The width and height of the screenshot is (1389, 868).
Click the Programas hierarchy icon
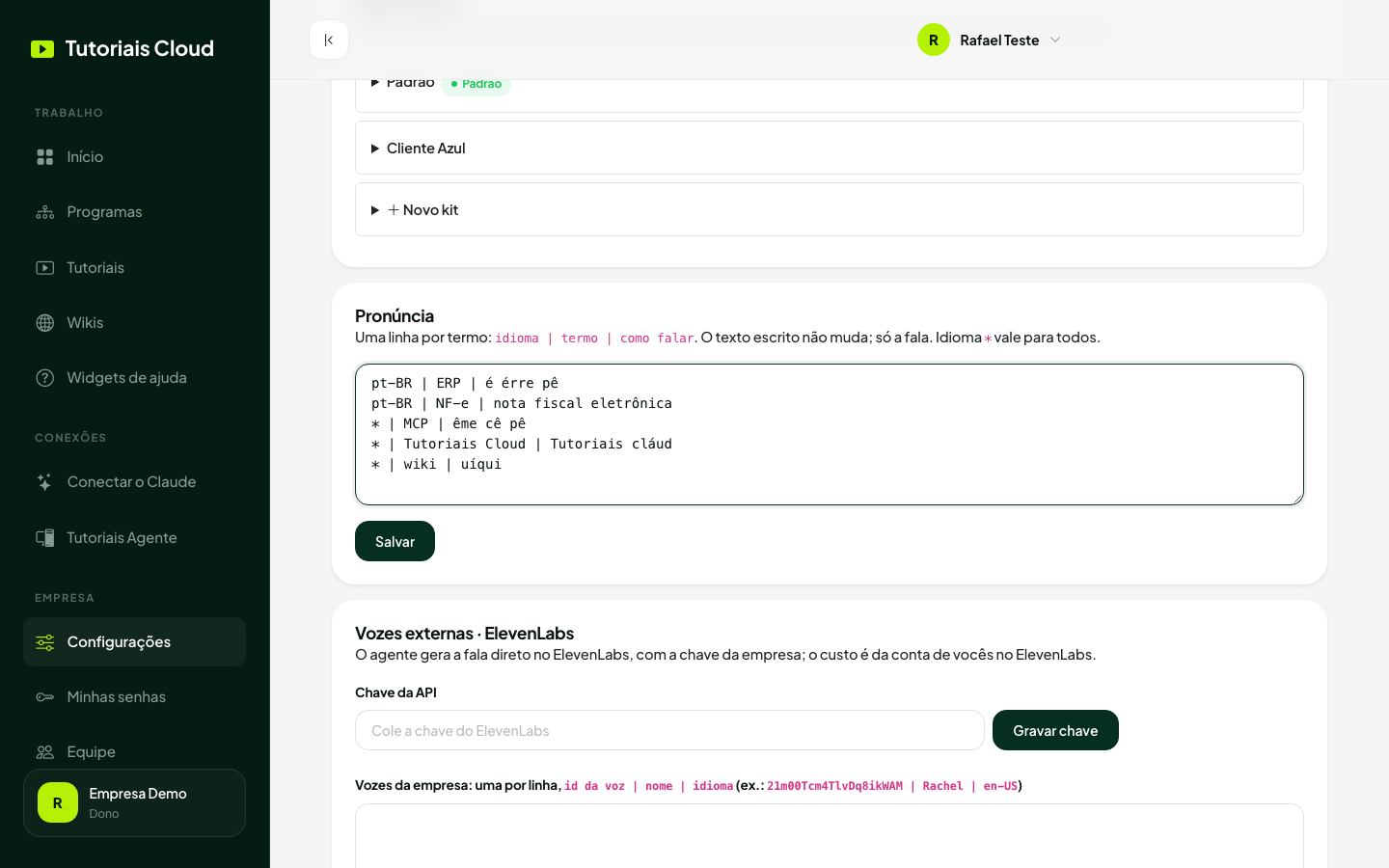click(x=45, y=212)
